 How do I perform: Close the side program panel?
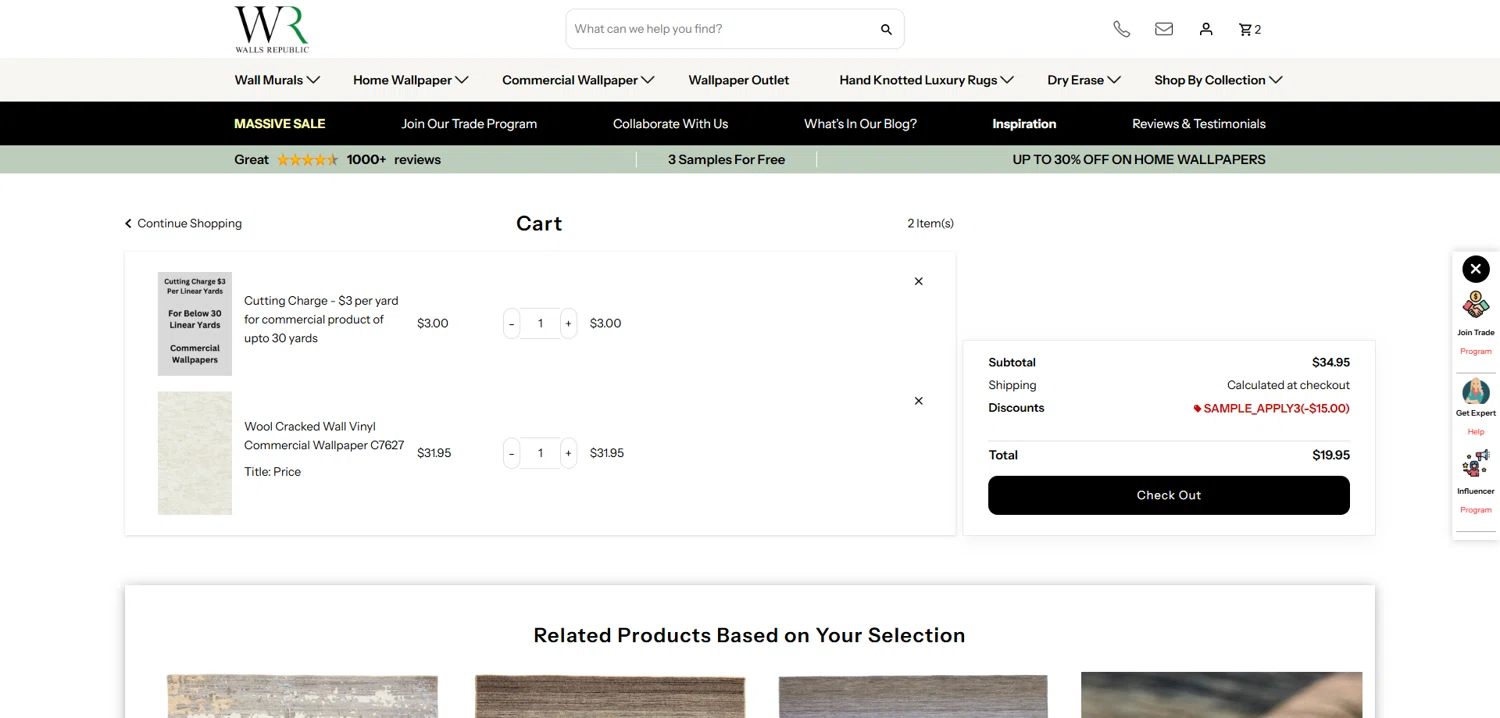pyautogui.click(x=1476, y=269)
